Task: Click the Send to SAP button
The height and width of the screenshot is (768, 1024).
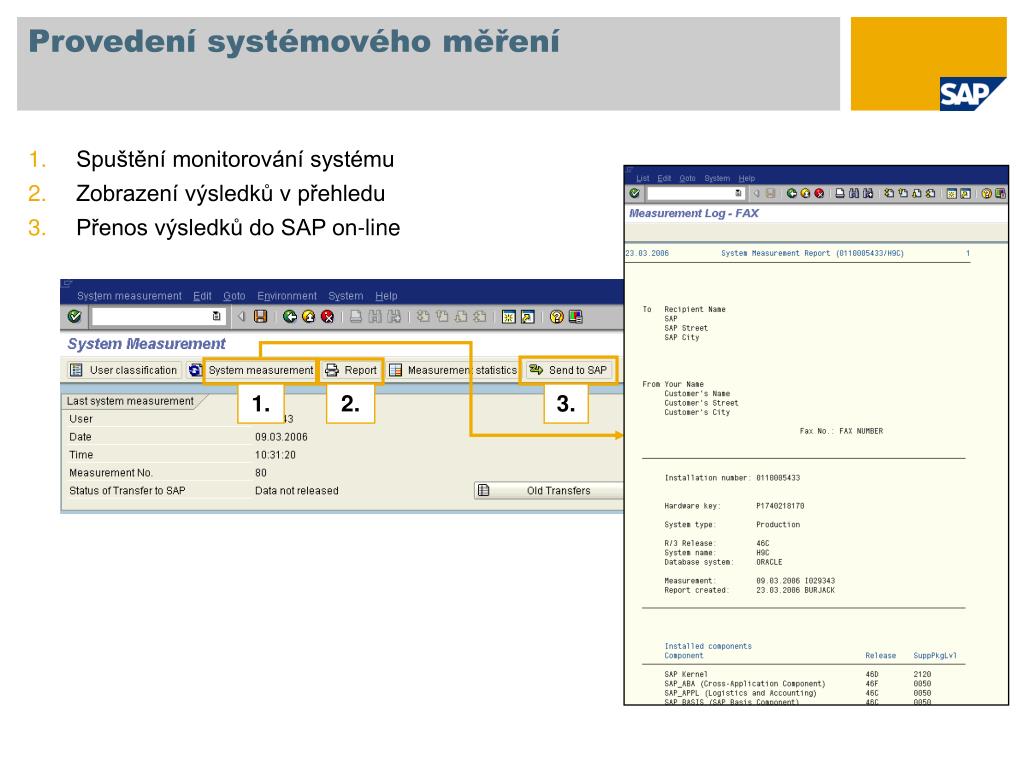Action: 569,370
